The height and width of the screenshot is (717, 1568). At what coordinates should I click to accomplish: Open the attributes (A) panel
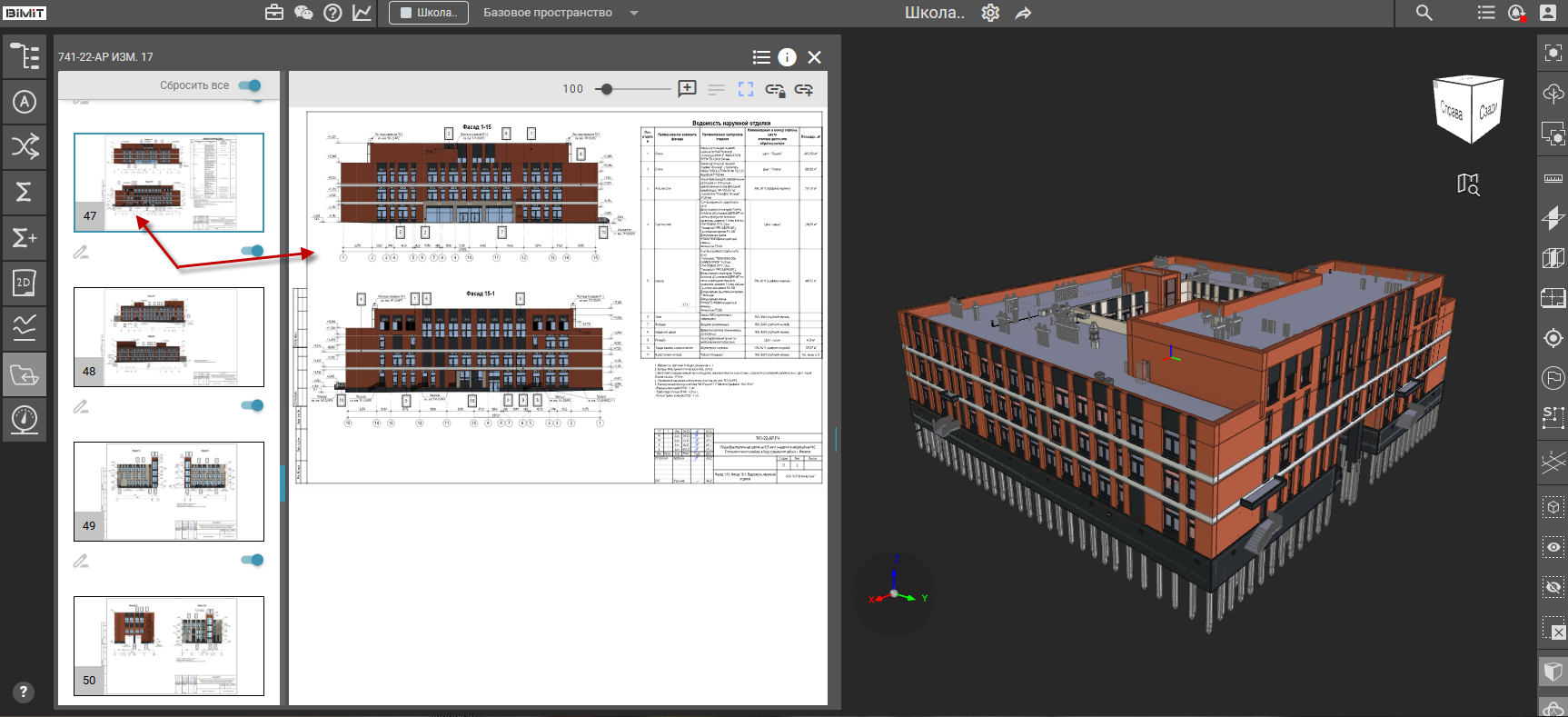[25, 102]
